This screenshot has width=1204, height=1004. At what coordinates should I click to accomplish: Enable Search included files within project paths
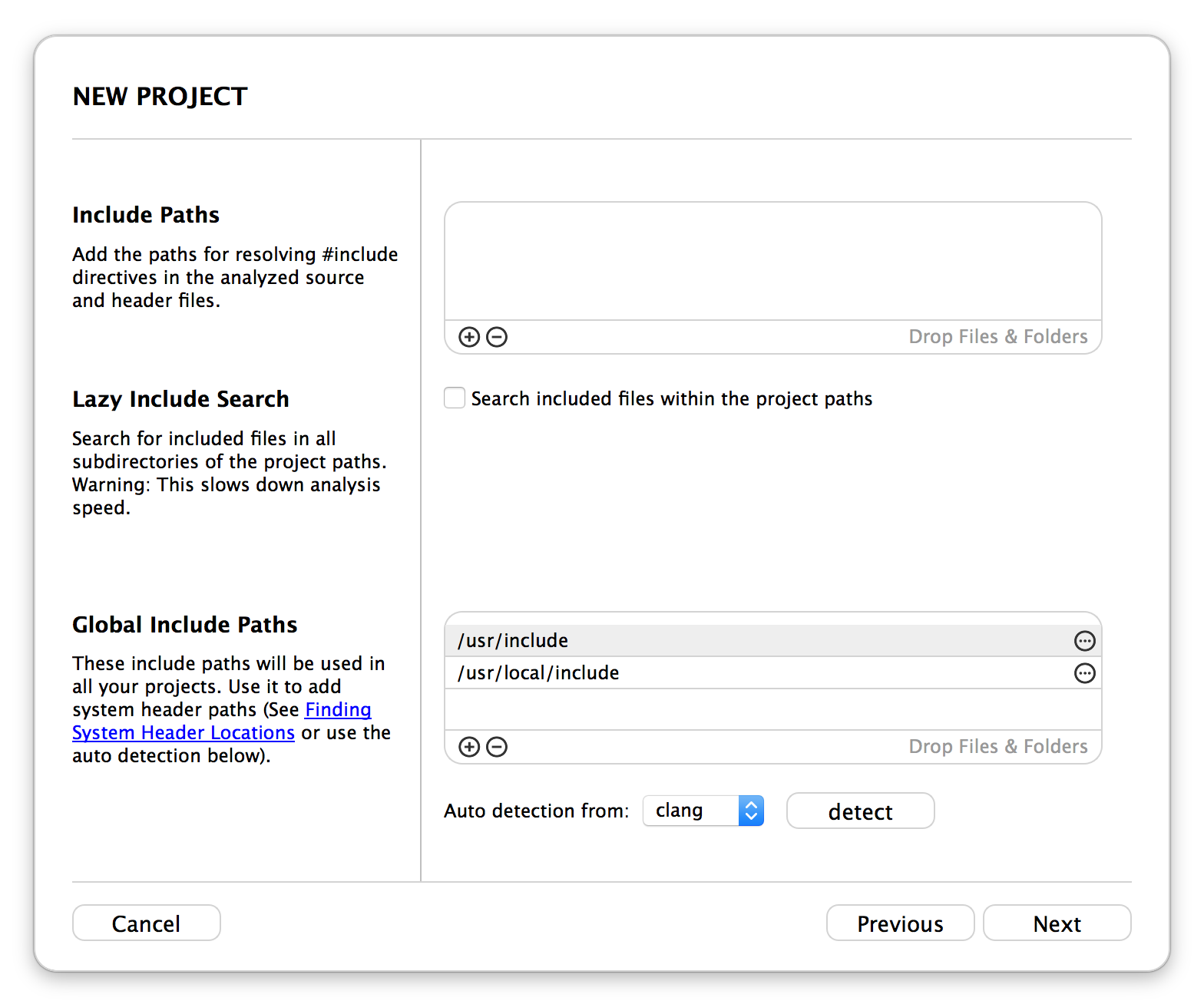click(x=455, y=398)
